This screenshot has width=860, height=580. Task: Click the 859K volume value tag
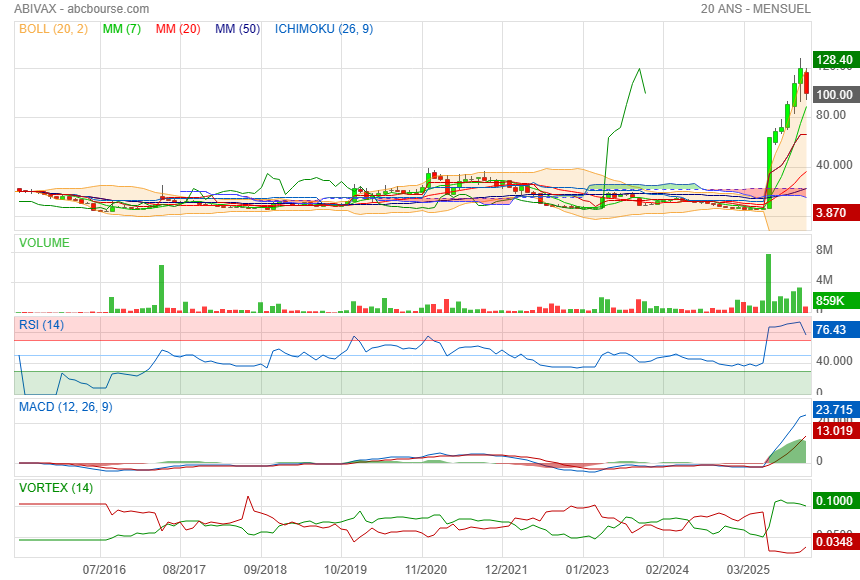click(831, 301)
